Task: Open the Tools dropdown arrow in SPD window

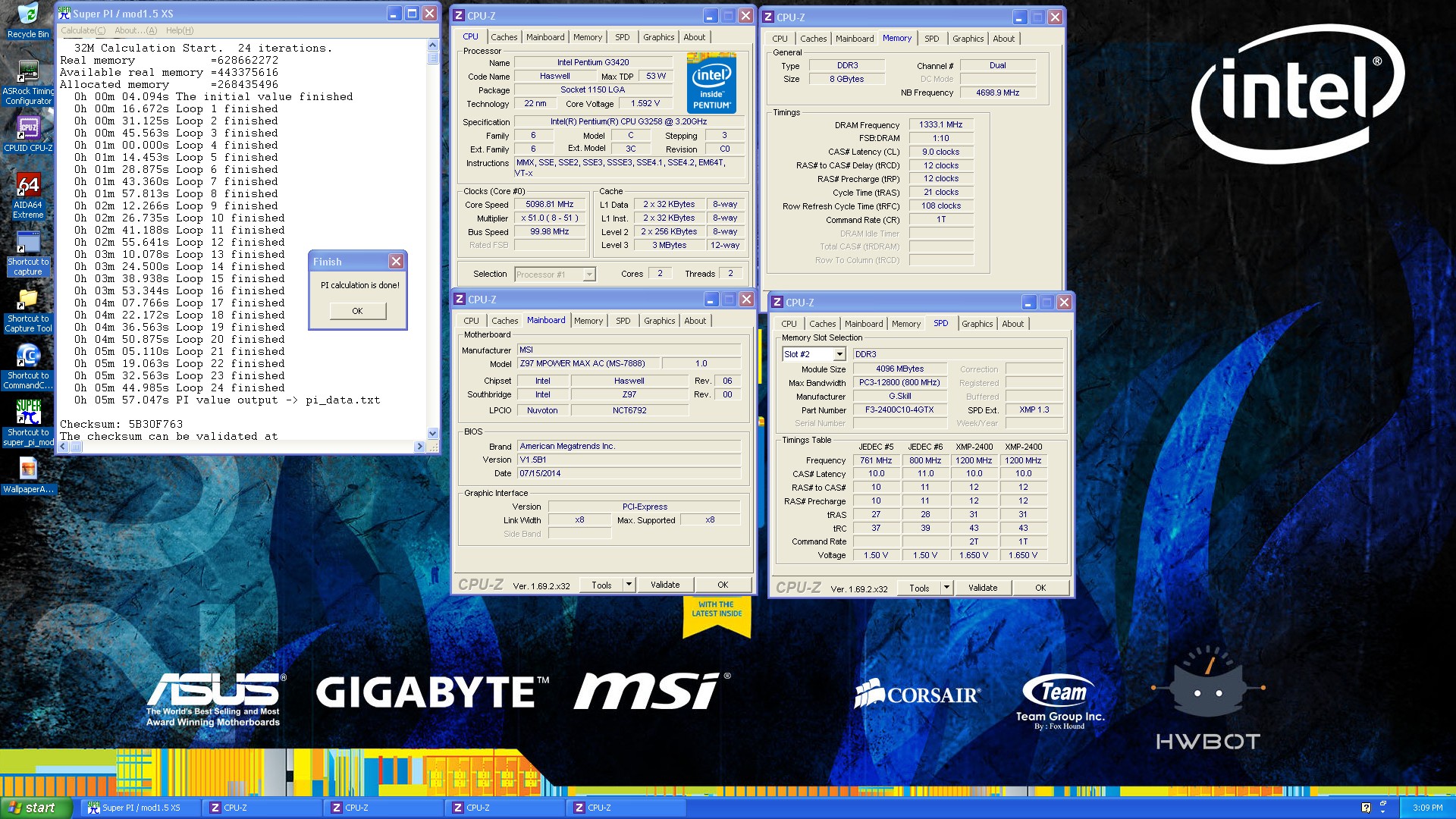Action: pos(946,588)
